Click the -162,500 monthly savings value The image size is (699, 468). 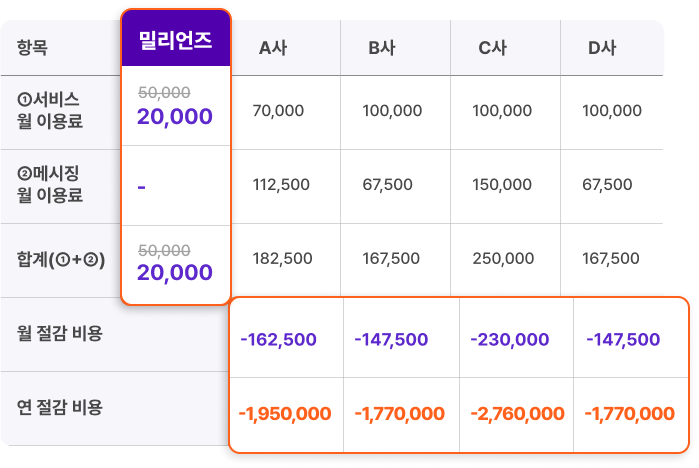coord(278,340)
